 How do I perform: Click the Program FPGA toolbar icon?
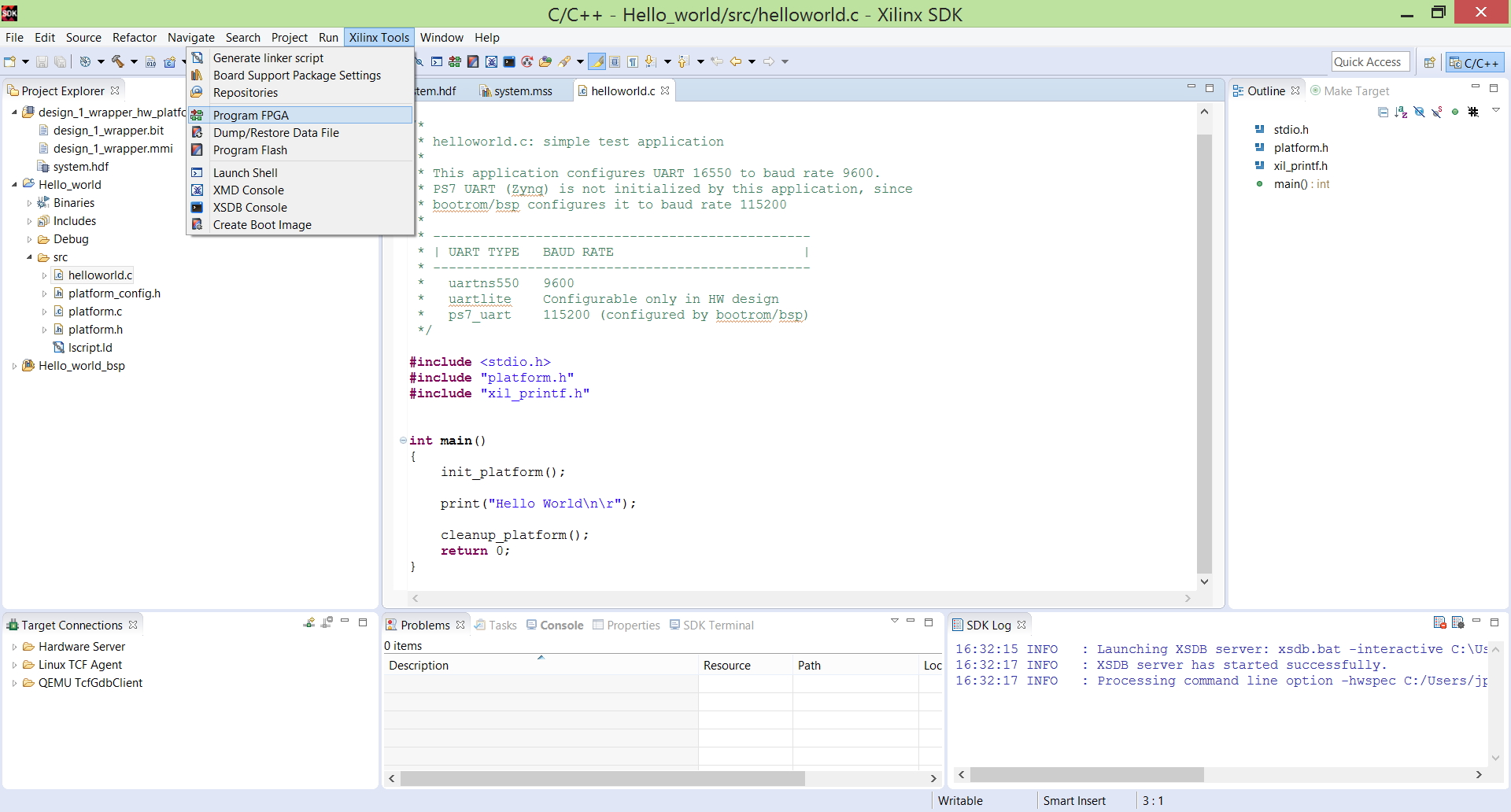[455, 61]
